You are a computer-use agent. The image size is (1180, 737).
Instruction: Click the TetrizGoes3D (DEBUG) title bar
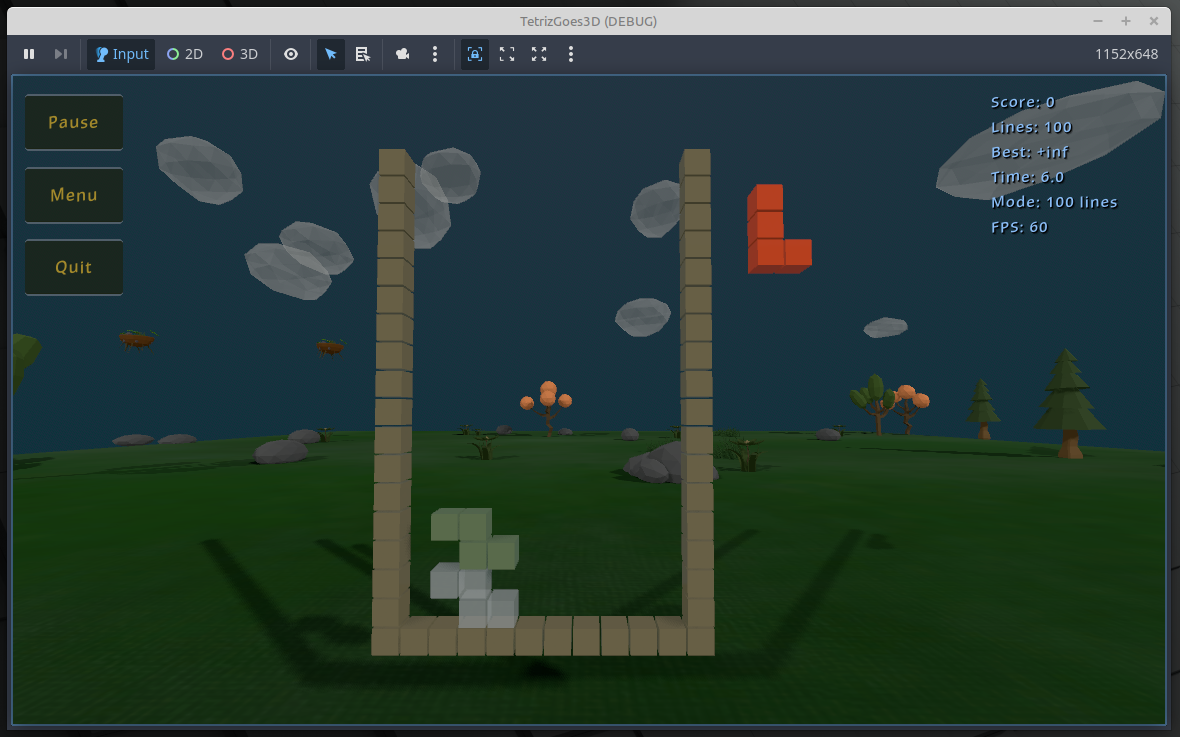[x=588, y=21]
